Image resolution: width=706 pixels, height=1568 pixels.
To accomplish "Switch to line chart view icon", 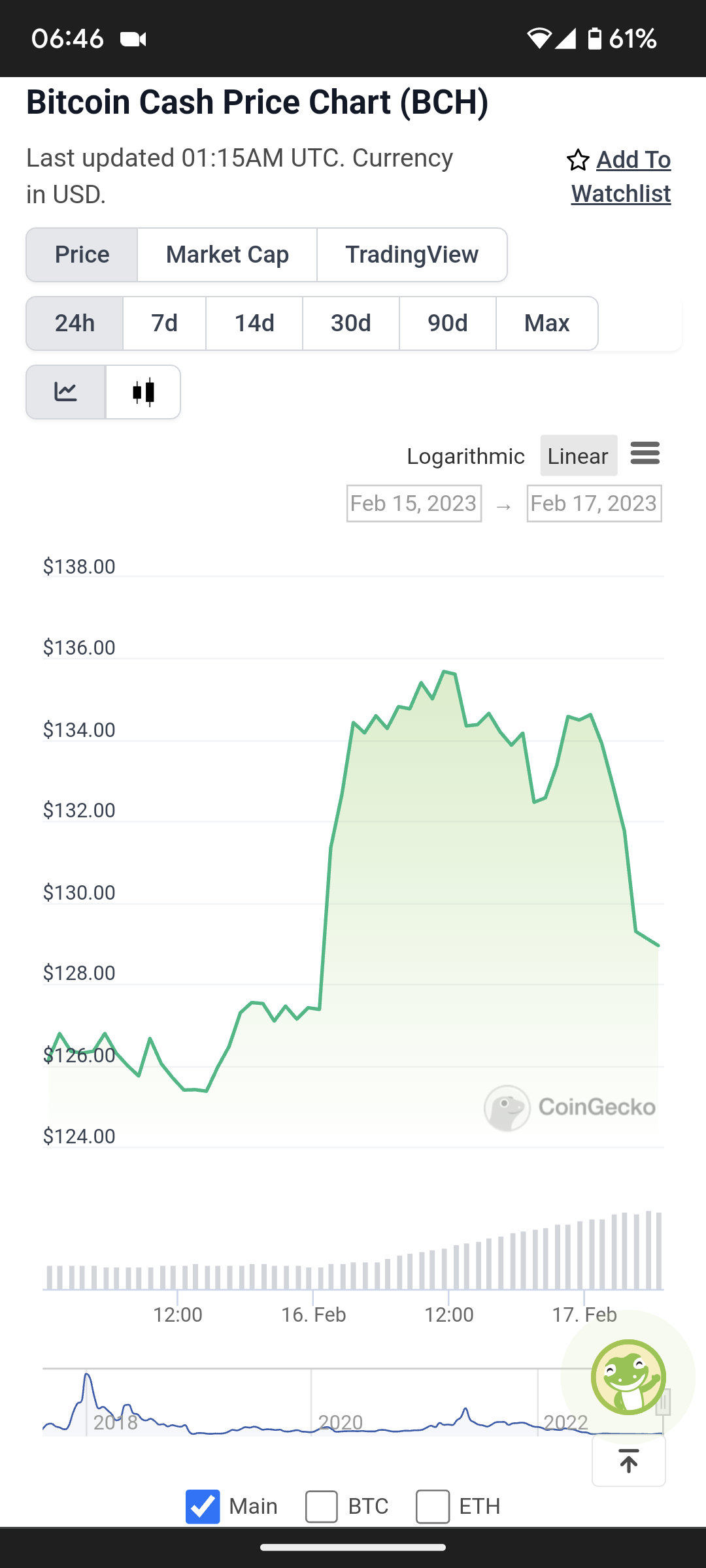I will (65, 392).
